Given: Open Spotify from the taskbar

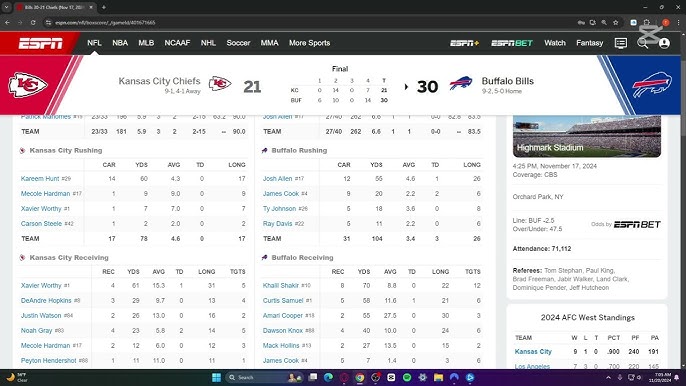Looking at the screenshot, I should click(x=407, y=377).
